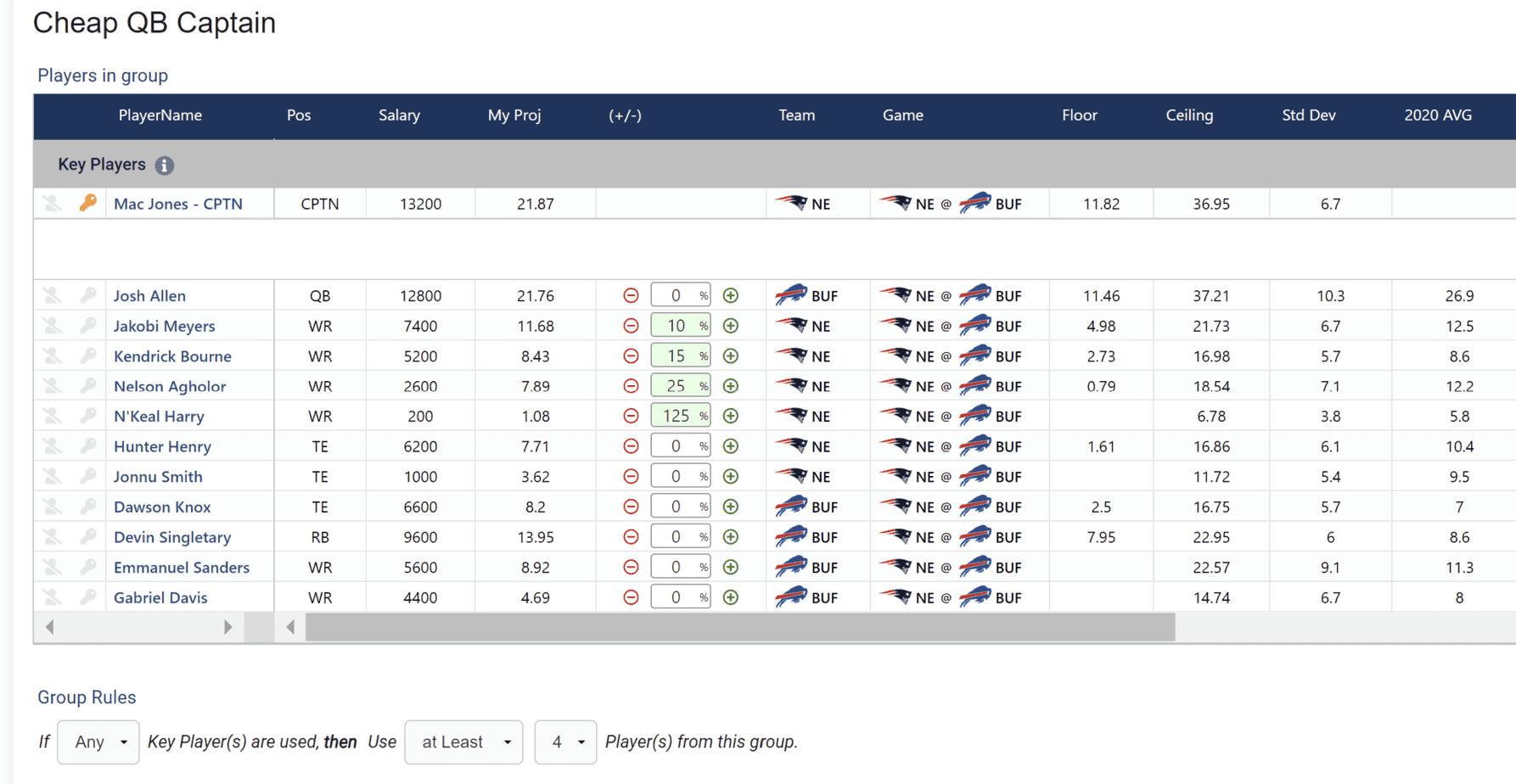
Task: Mark Kendrick Bourne as key player
Action: [88, 356]
